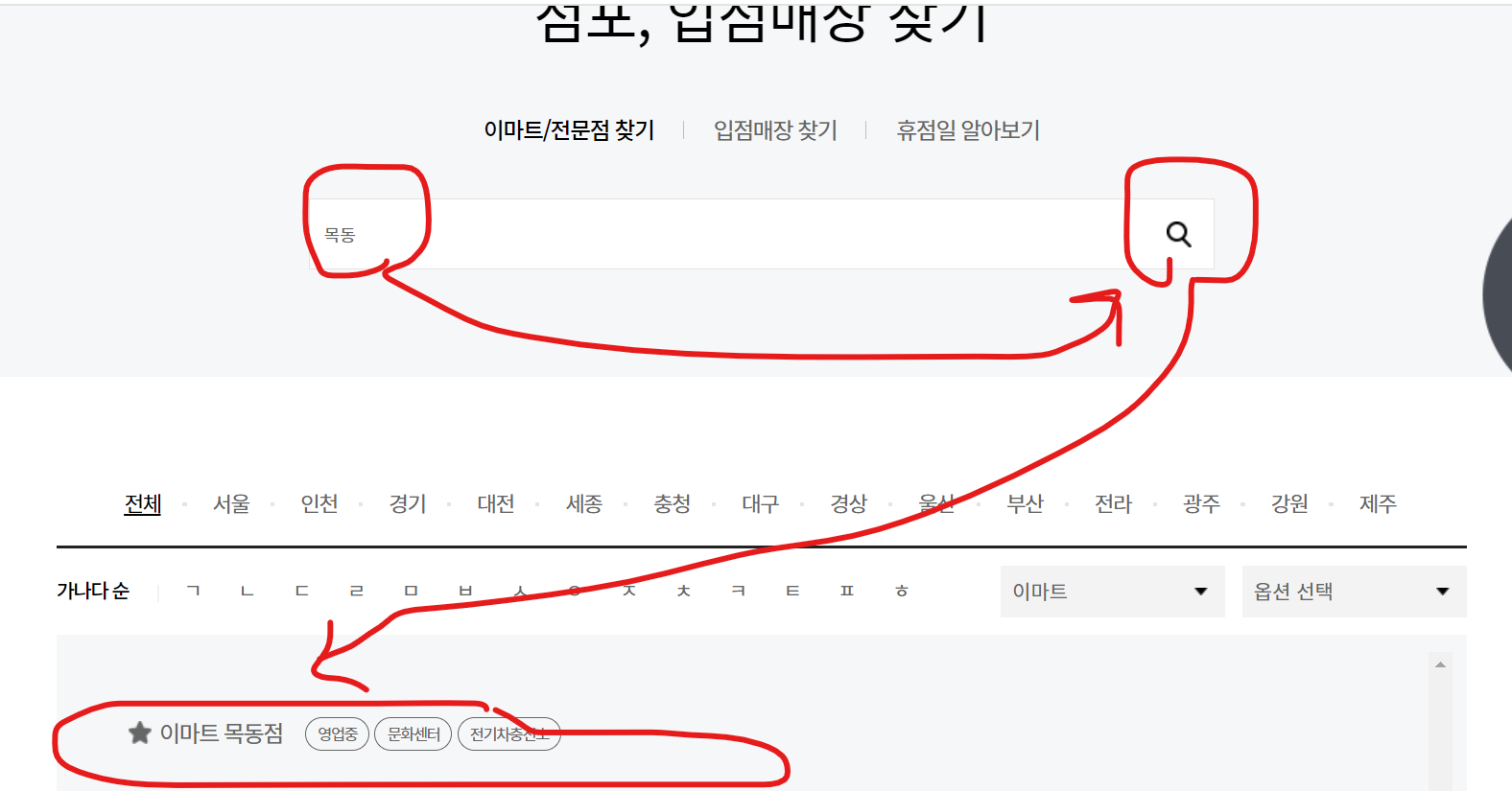Click the magnifier search icon
1512x791 pixels.
(x=1178, y=234)
